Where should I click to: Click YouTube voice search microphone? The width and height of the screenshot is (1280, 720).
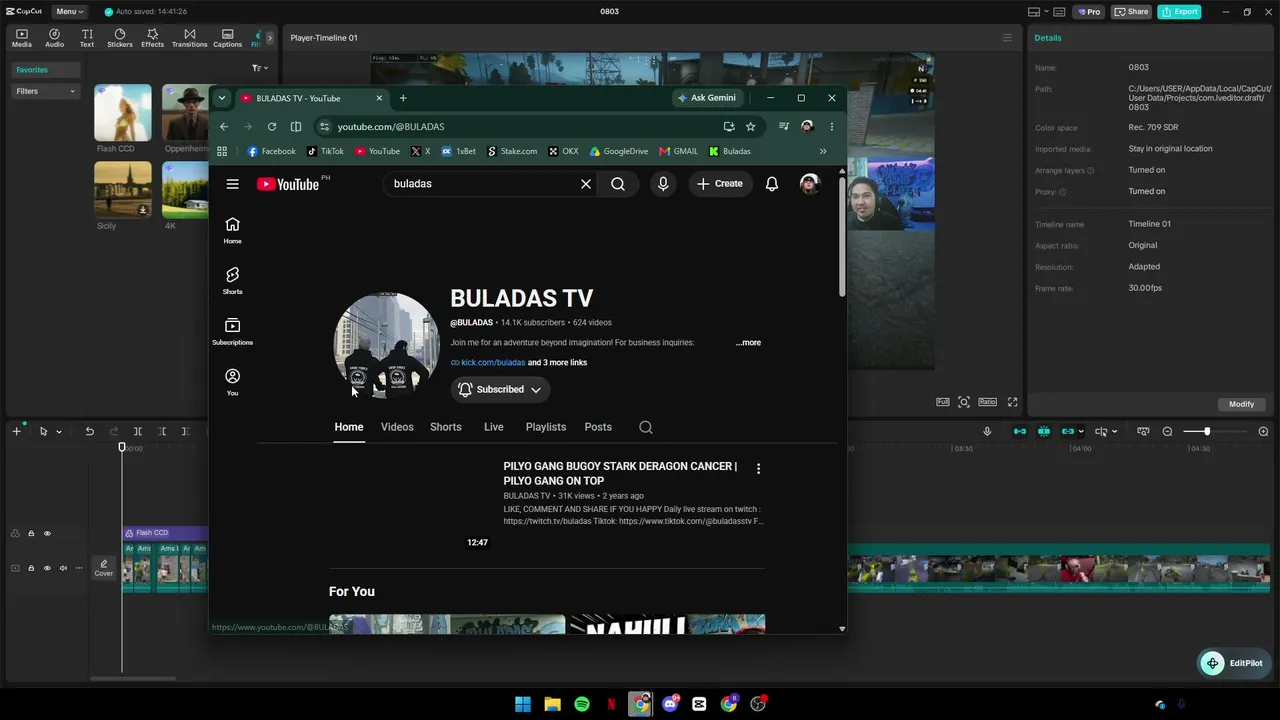(x=663, y=184)
